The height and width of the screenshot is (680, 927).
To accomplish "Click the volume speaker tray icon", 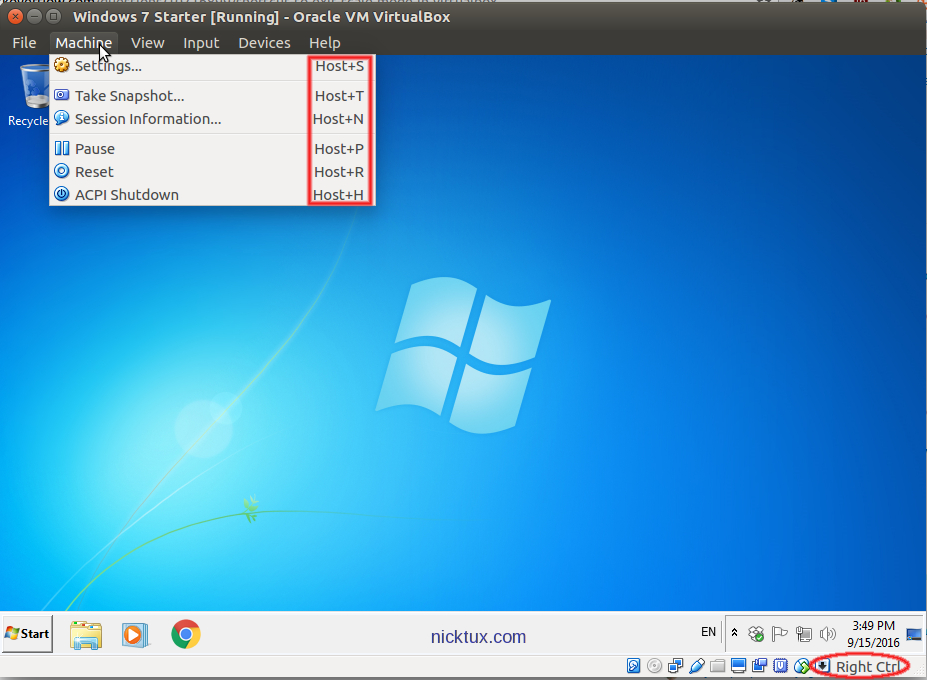I will [827, 634].
